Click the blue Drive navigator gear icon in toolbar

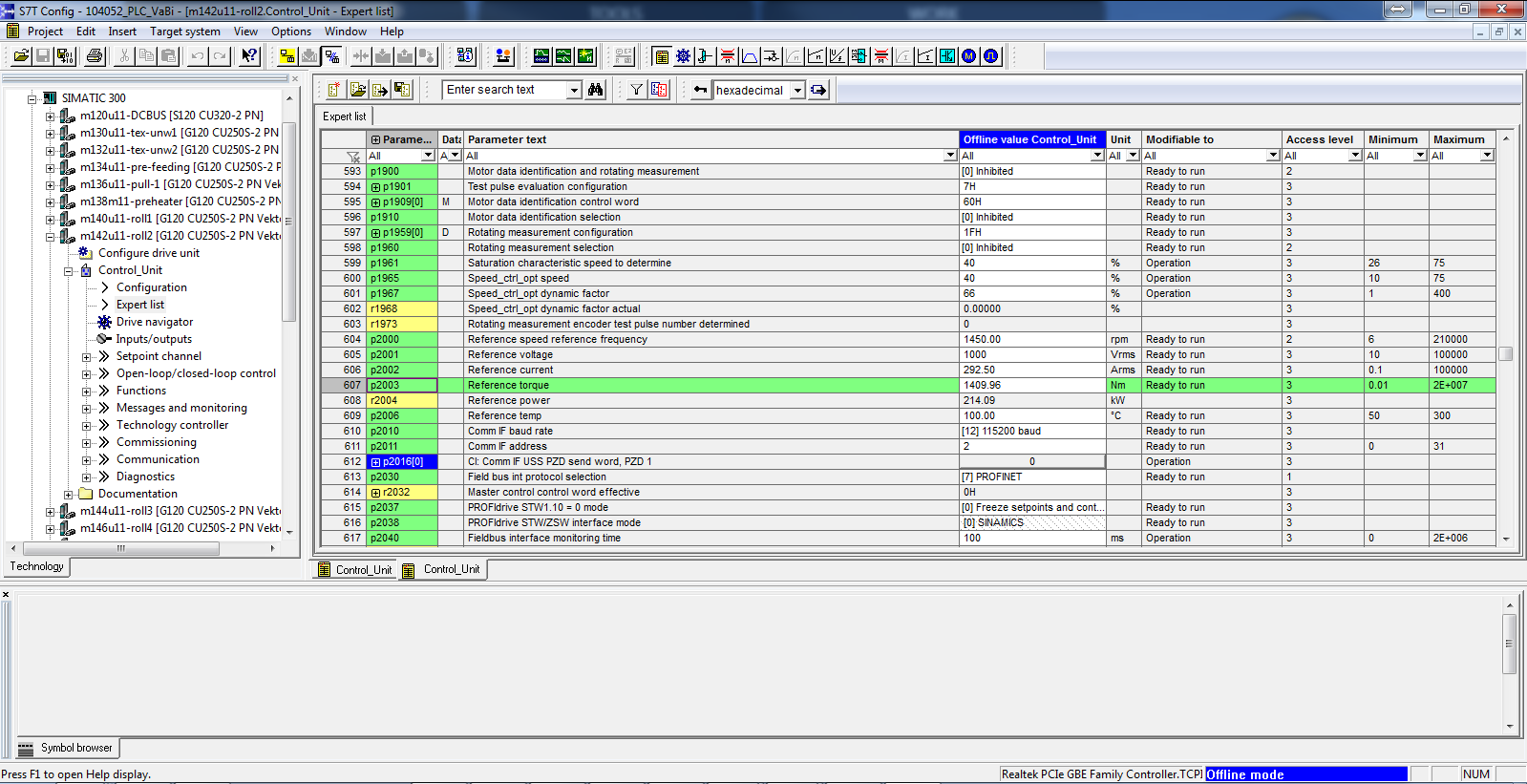683,56
